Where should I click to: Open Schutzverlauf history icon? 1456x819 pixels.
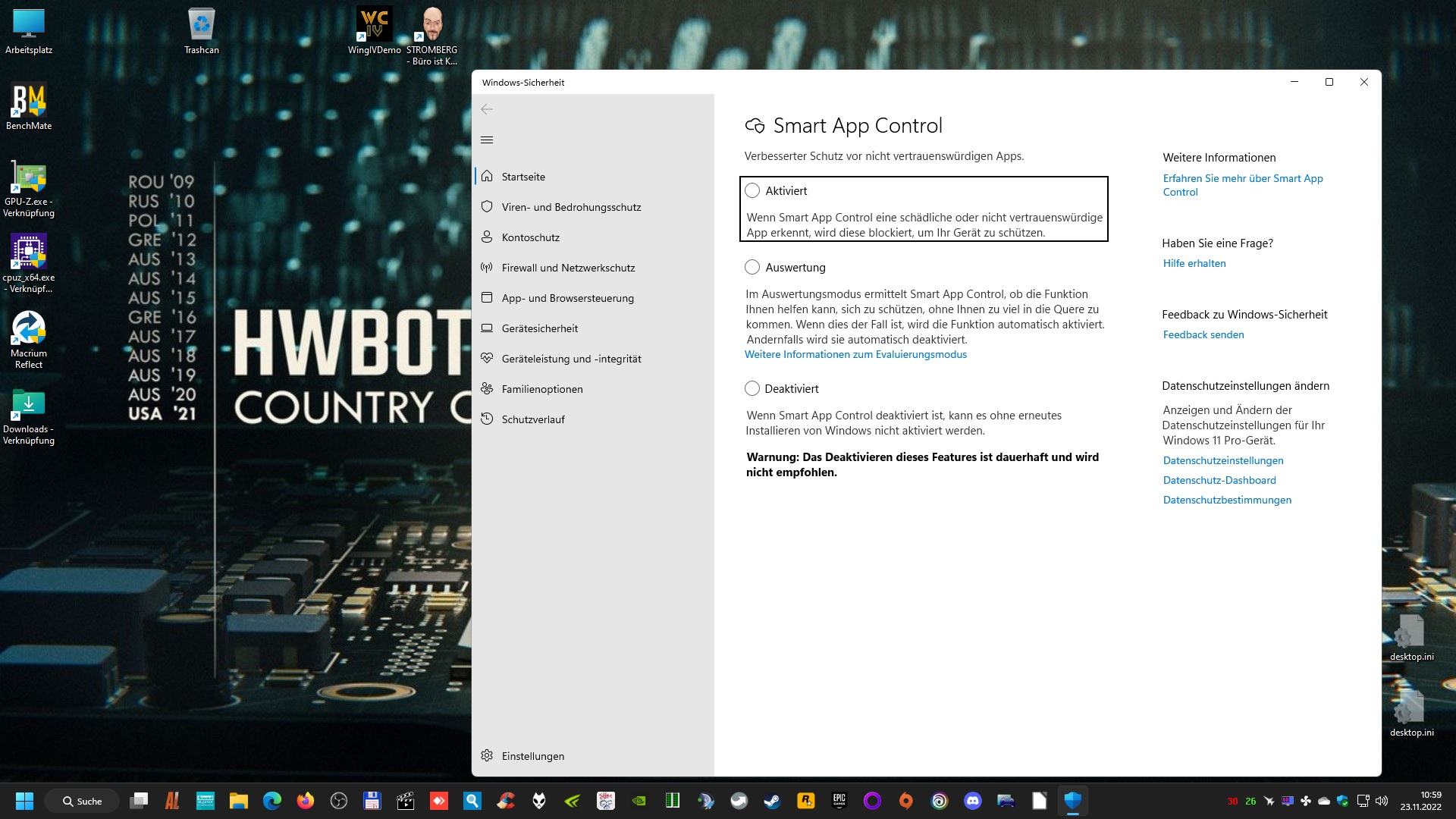[x=487, y=419]
